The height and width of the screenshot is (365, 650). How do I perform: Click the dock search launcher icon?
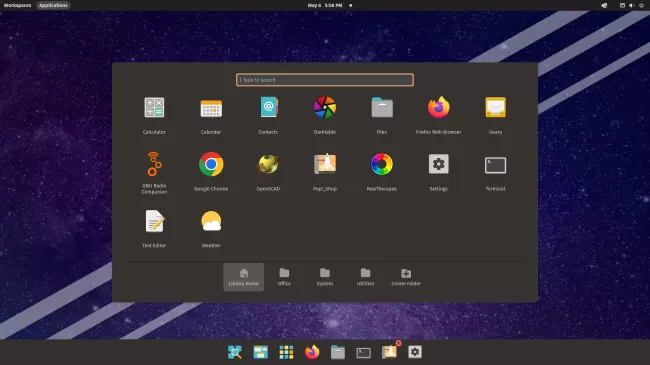235,352
